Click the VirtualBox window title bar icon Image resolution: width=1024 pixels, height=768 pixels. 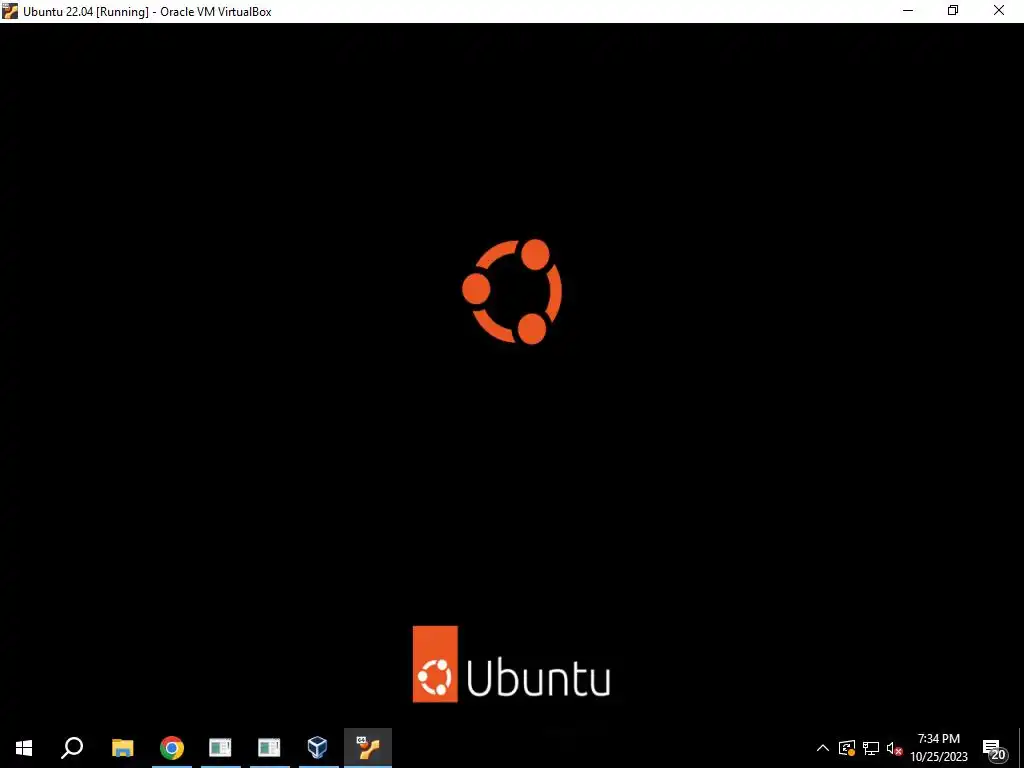10,11
